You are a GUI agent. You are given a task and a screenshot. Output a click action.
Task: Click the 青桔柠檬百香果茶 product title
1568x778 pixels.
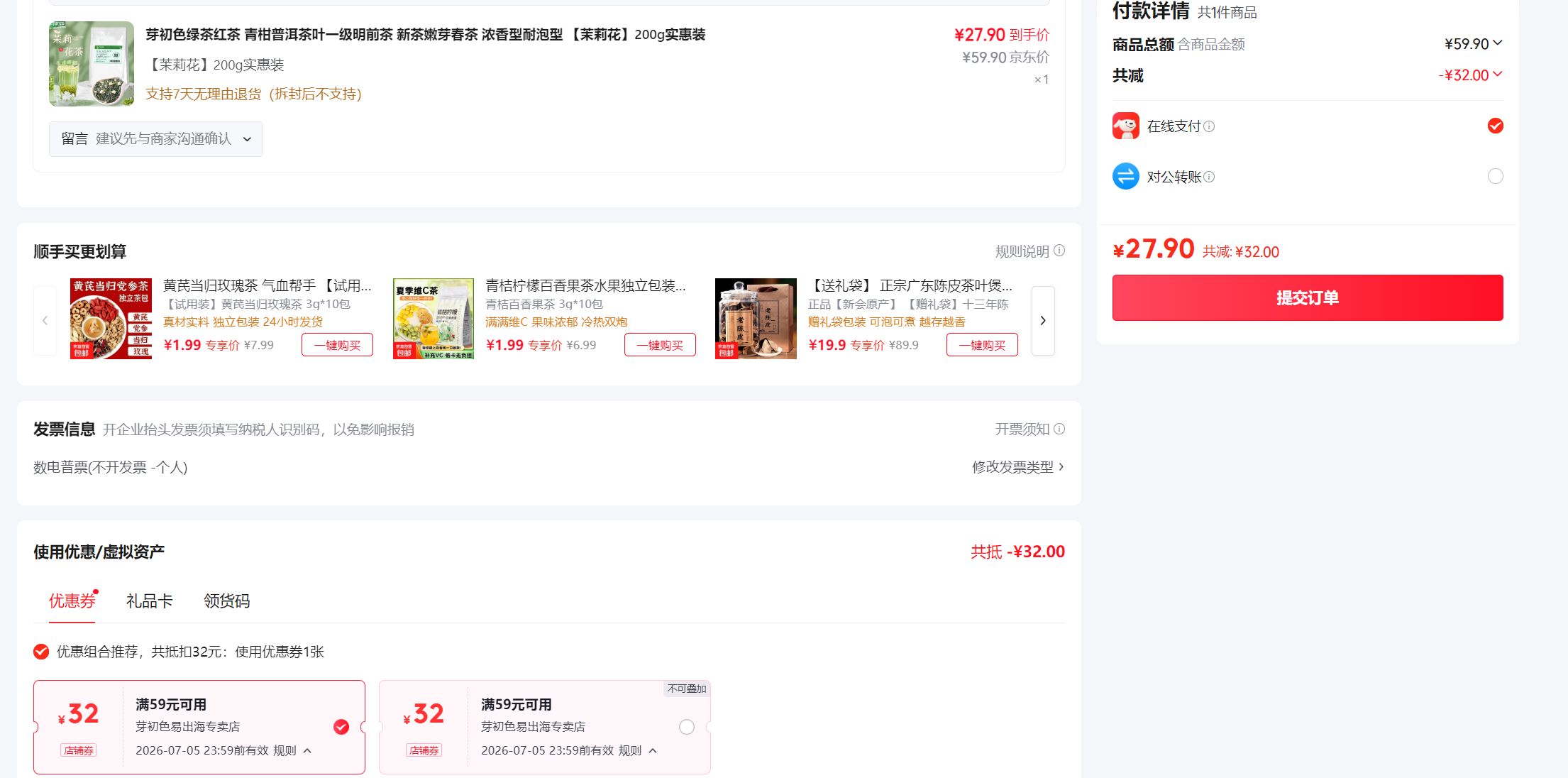(x=586, y=285)
